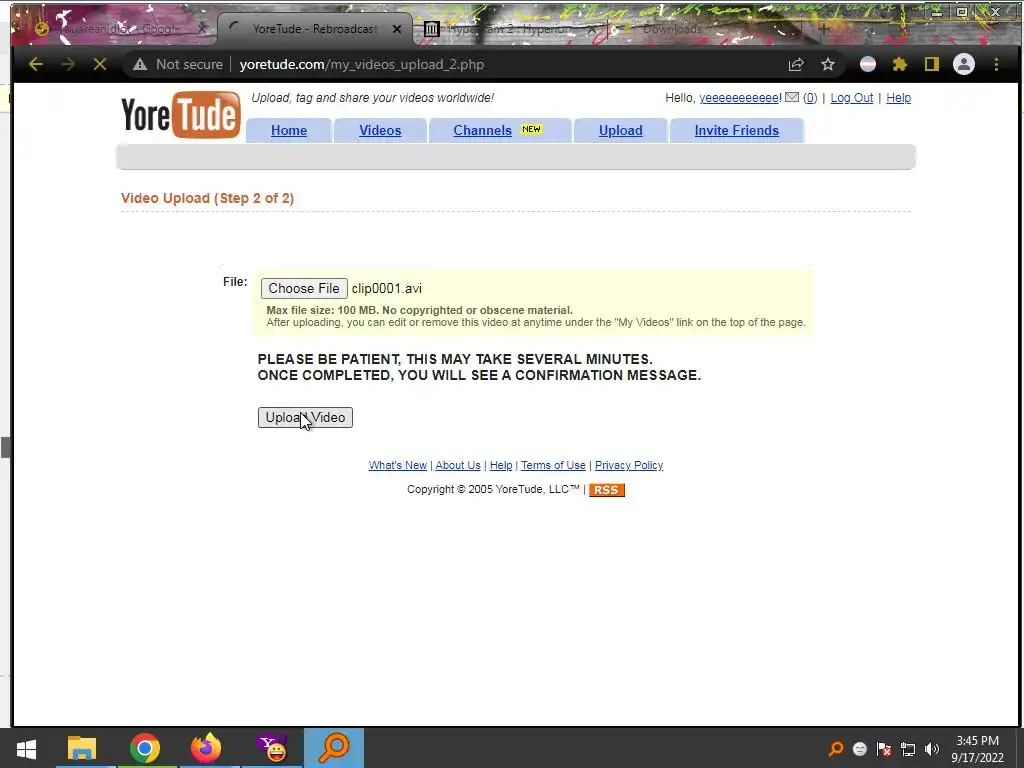This screenshot has height=768, width=1024.
Task: Open What's New footer link
Action: pos(398,465)
